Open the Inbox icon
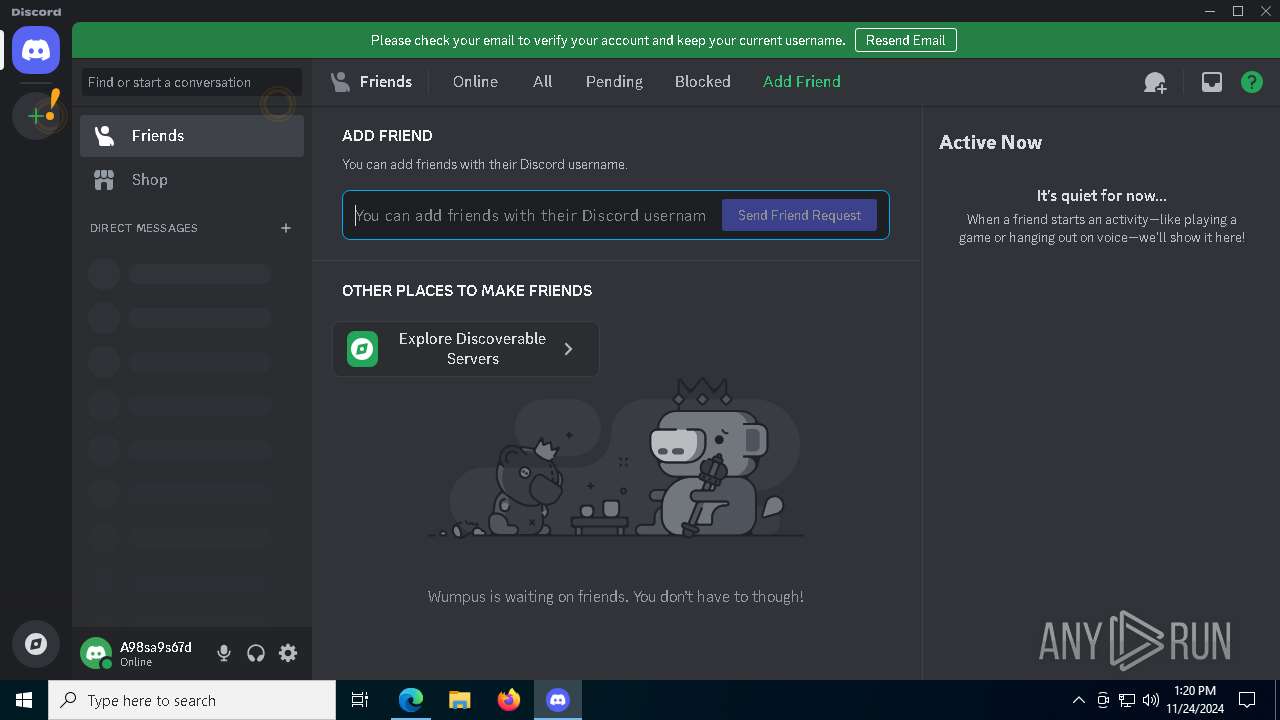 [x=1212, y=82]
